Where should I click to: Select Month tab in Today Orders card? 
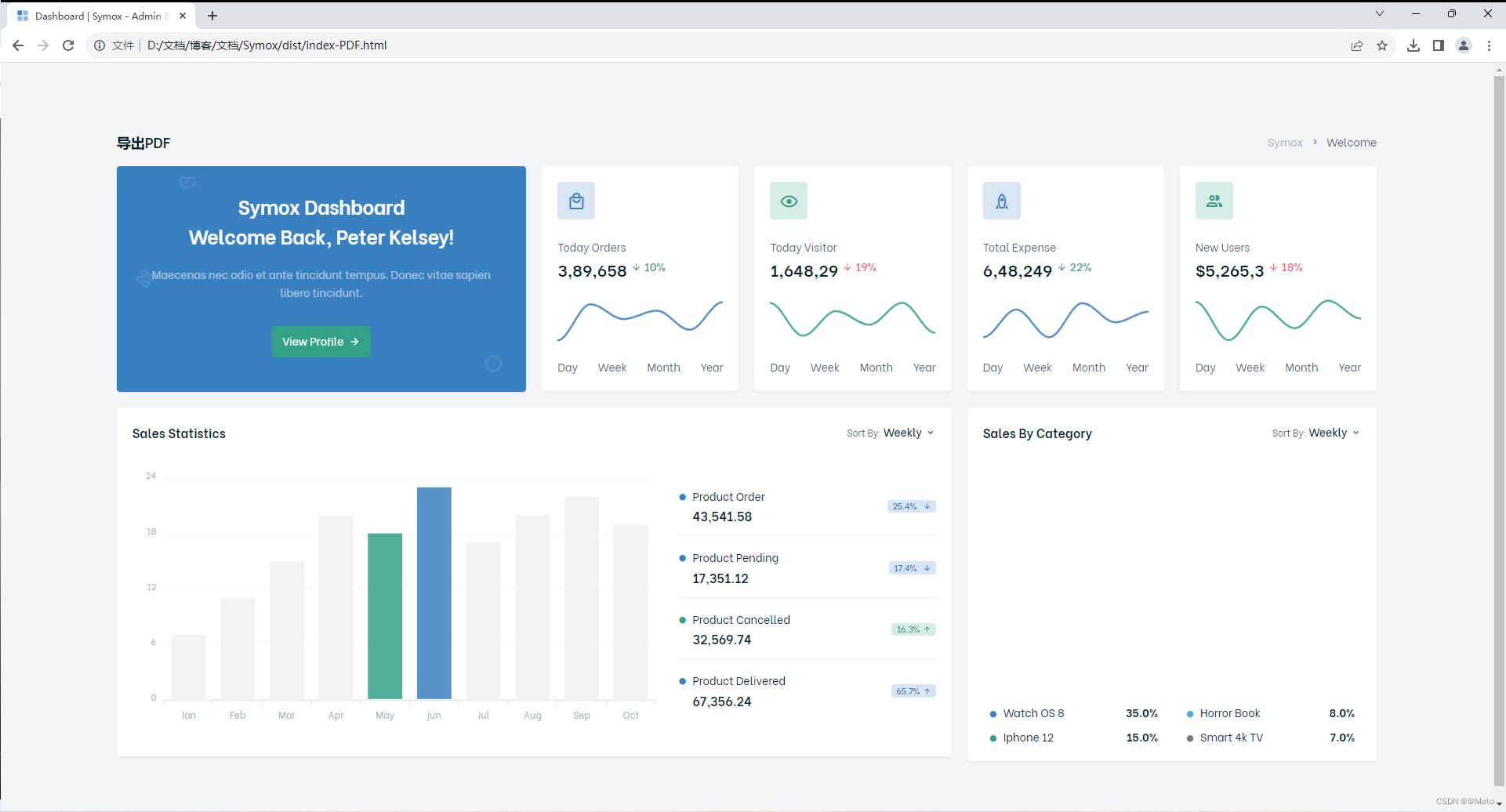(663, 368)
